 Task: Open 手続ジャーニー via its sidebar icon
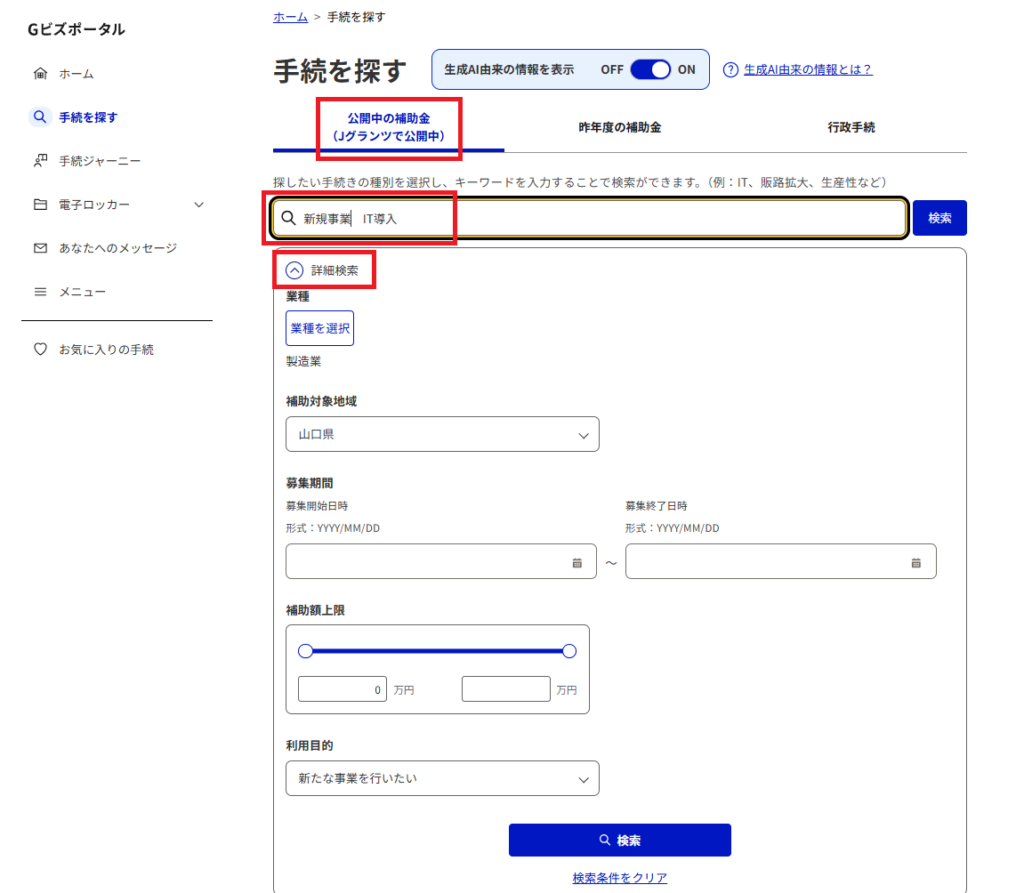40,160
